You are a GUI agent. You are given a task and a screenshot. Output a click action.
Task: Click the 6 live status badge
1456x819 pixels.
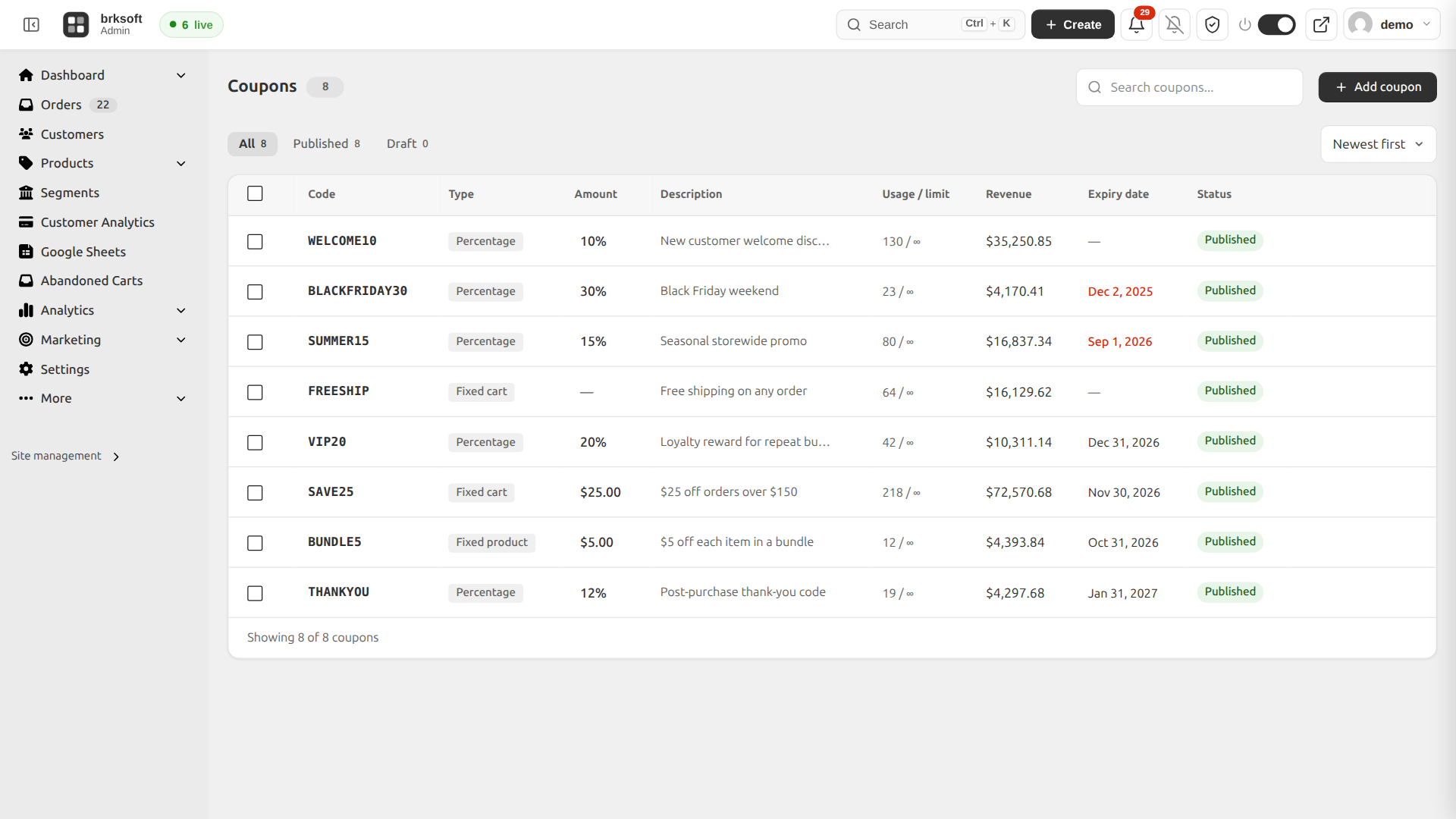[x=191, y=25]
